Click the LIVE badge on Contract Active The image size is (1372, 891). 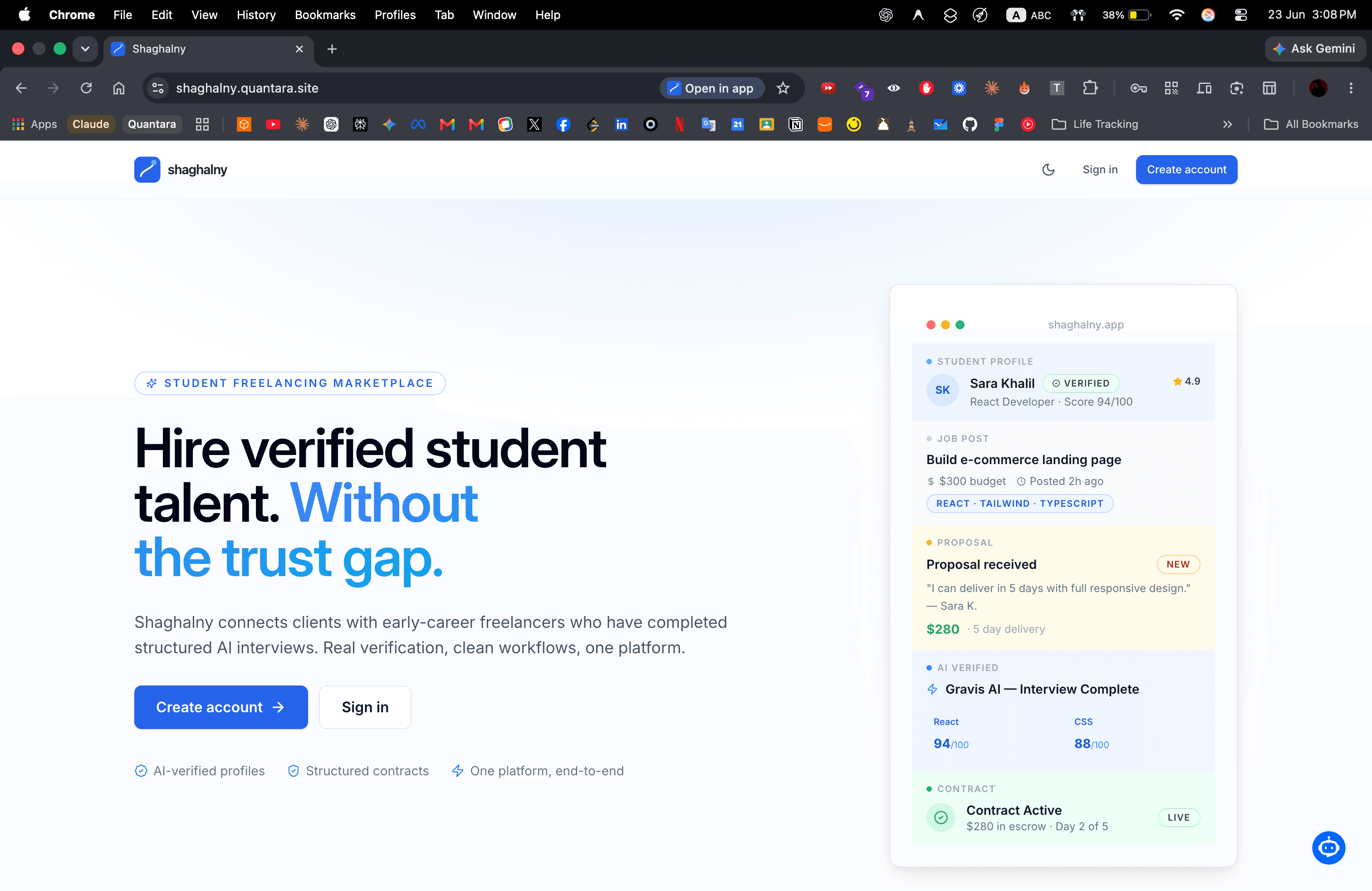point(1178,817)
